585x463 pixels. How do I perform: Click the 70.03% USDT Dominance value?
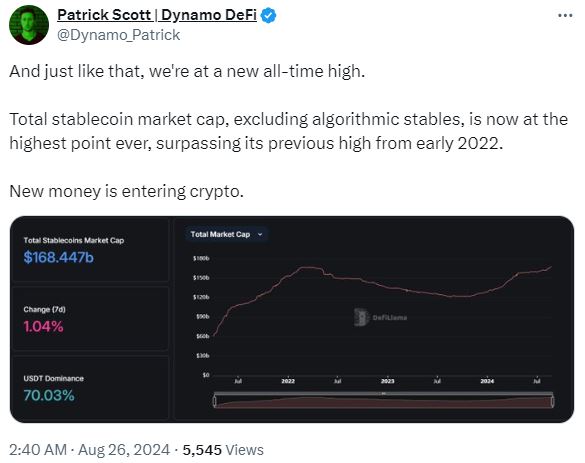(x=49, y=395)
